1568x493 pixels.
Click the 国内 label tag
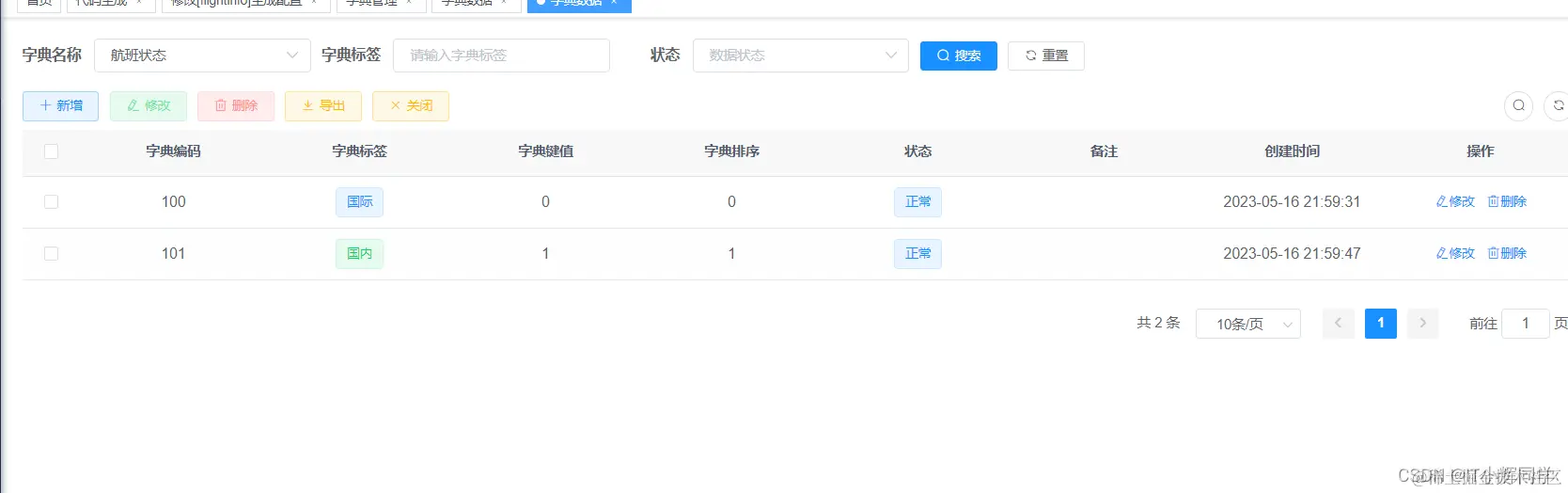point(359,254)
